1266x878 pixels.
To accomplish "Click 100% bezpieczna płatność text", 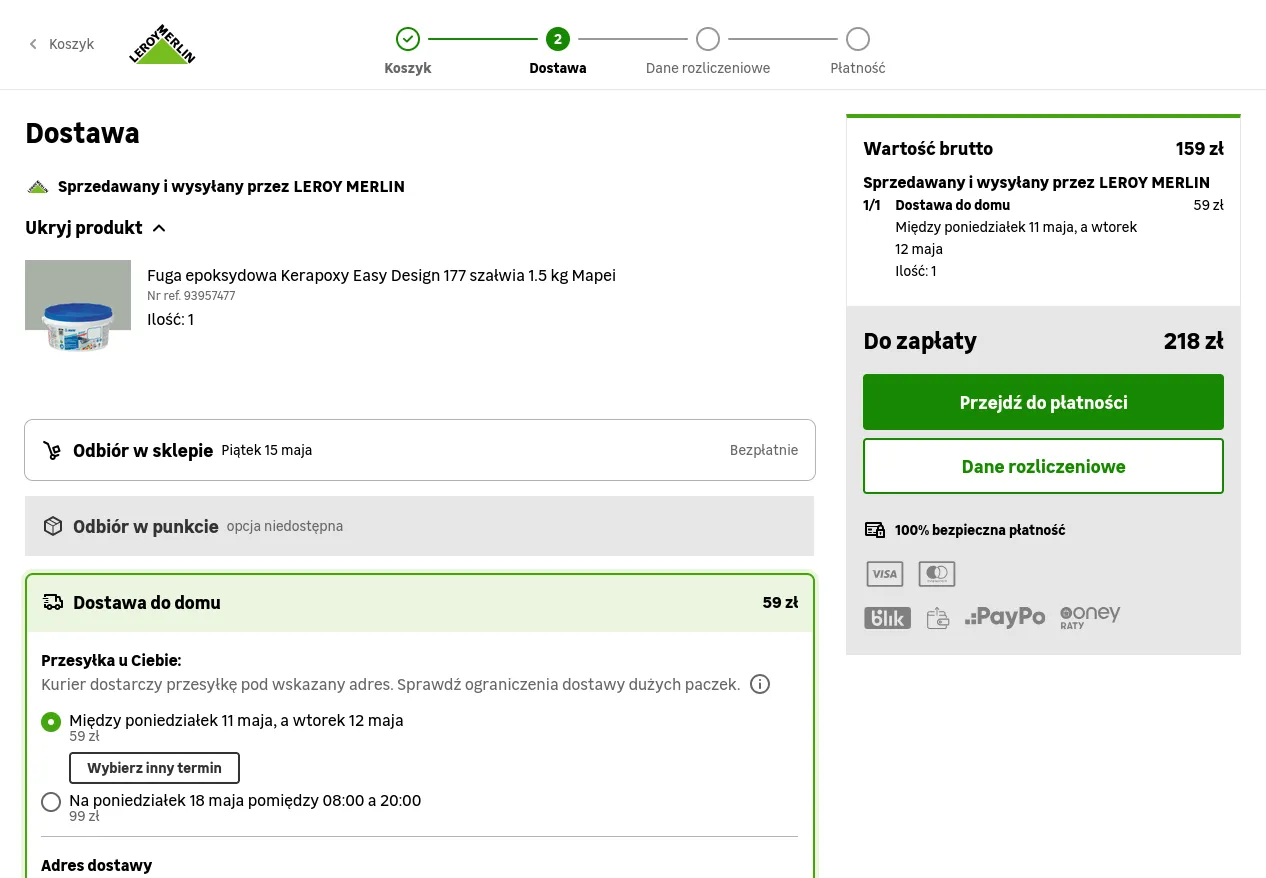I will tap(980, 530).
